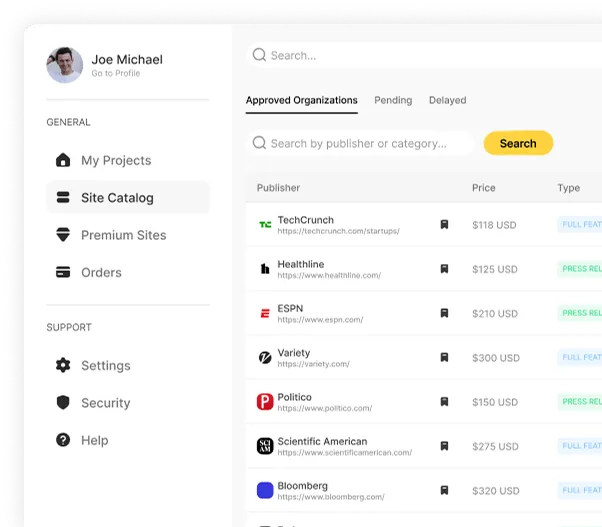This screenshot has width=602, height=527.
Task: Click the $275 USD price
Action: click(495, 446)
